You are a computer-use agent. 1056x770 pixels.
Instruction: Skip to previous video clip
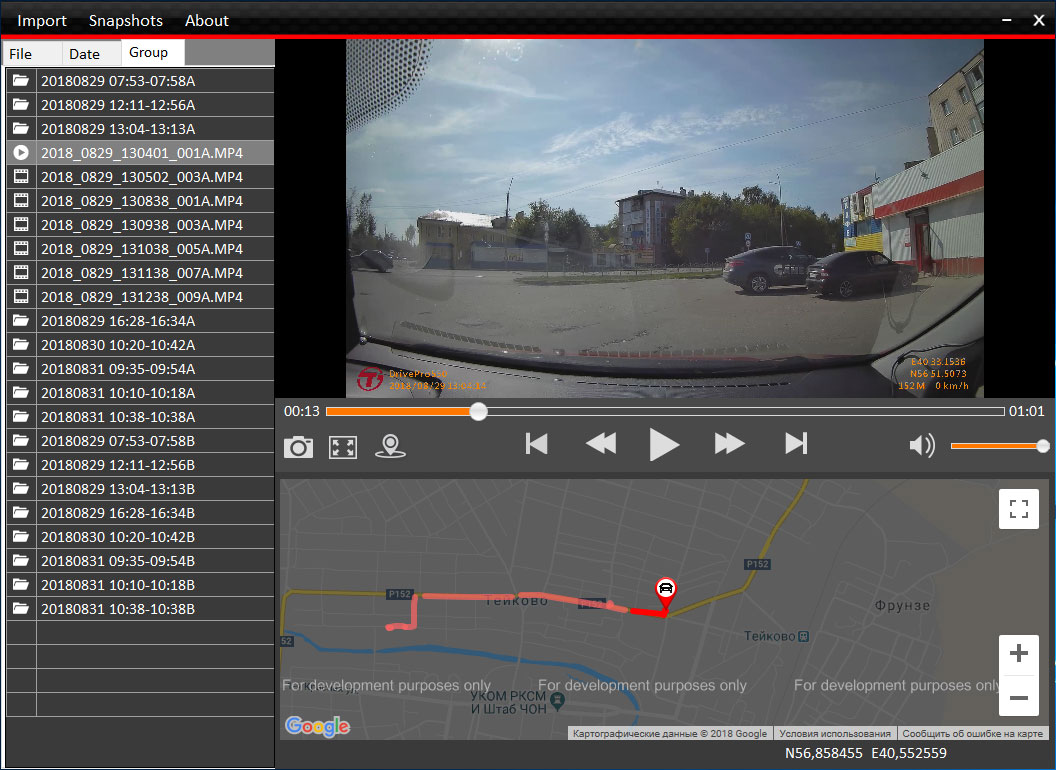(536, 444)
